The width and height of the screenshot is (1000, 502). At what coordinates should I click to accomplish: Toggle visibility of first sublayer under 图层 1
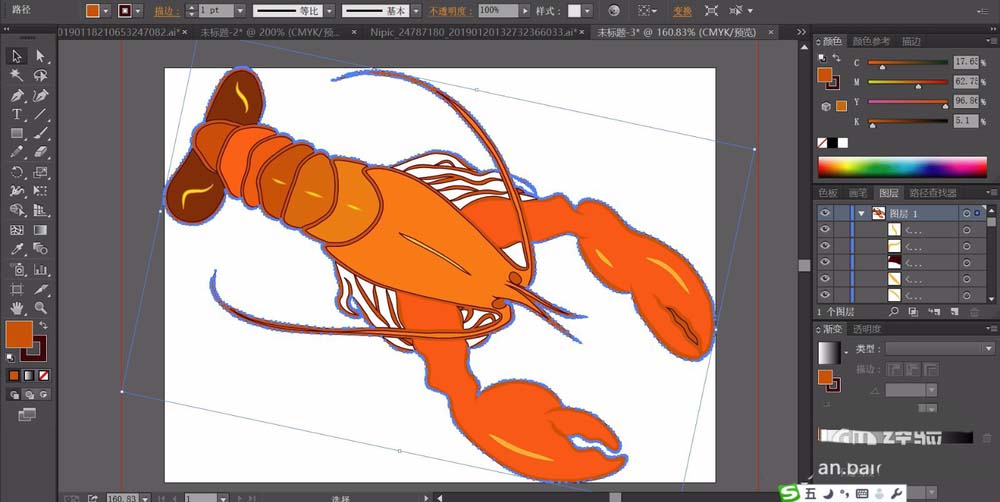tap(825, 230)
